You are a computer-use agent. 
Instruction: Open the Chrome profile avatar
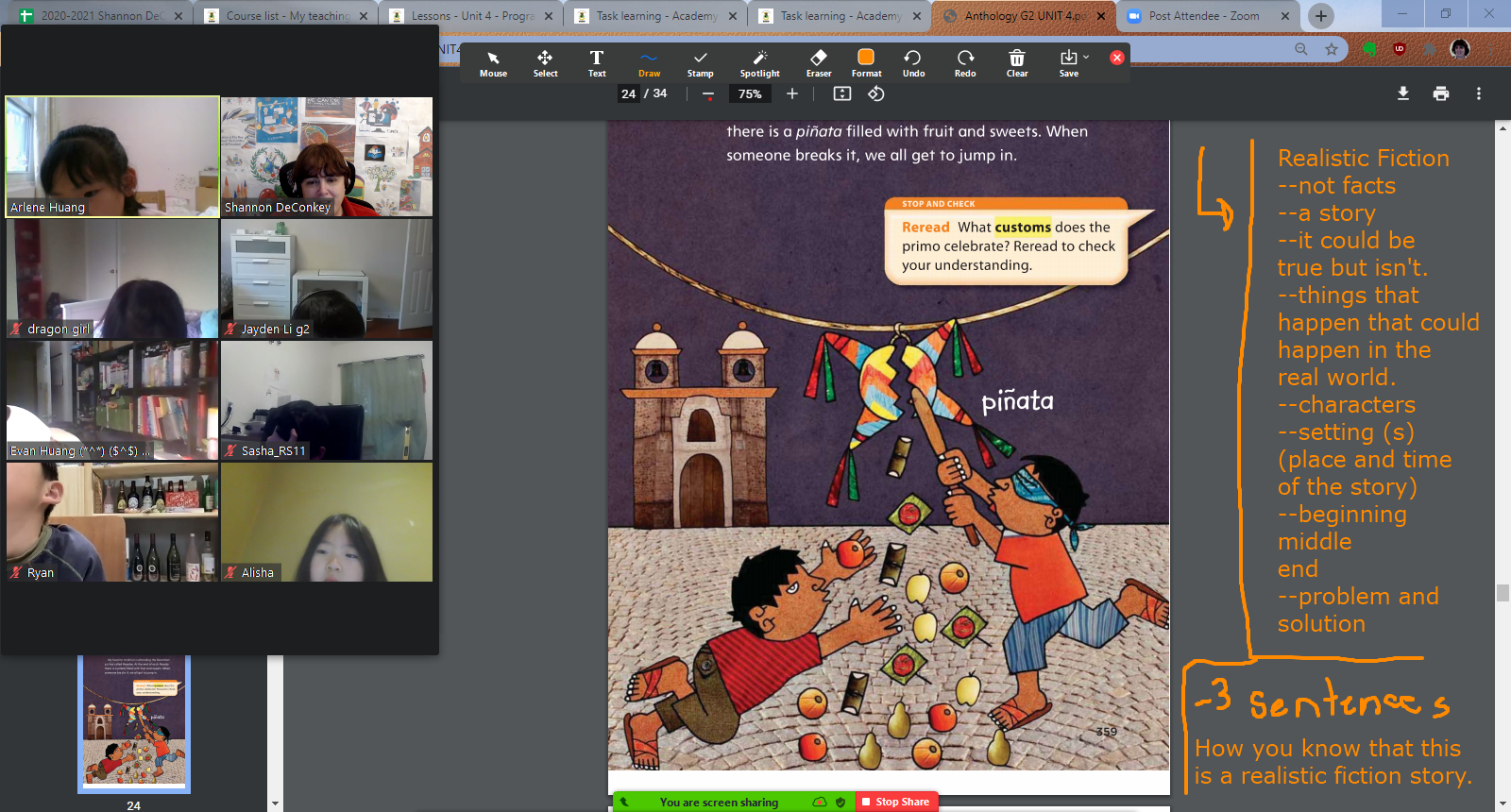pos(1460,49)
